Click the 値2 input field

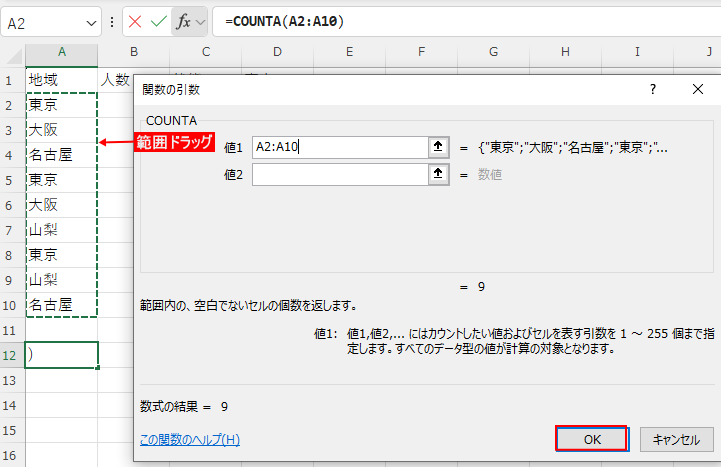pos(340,175)
